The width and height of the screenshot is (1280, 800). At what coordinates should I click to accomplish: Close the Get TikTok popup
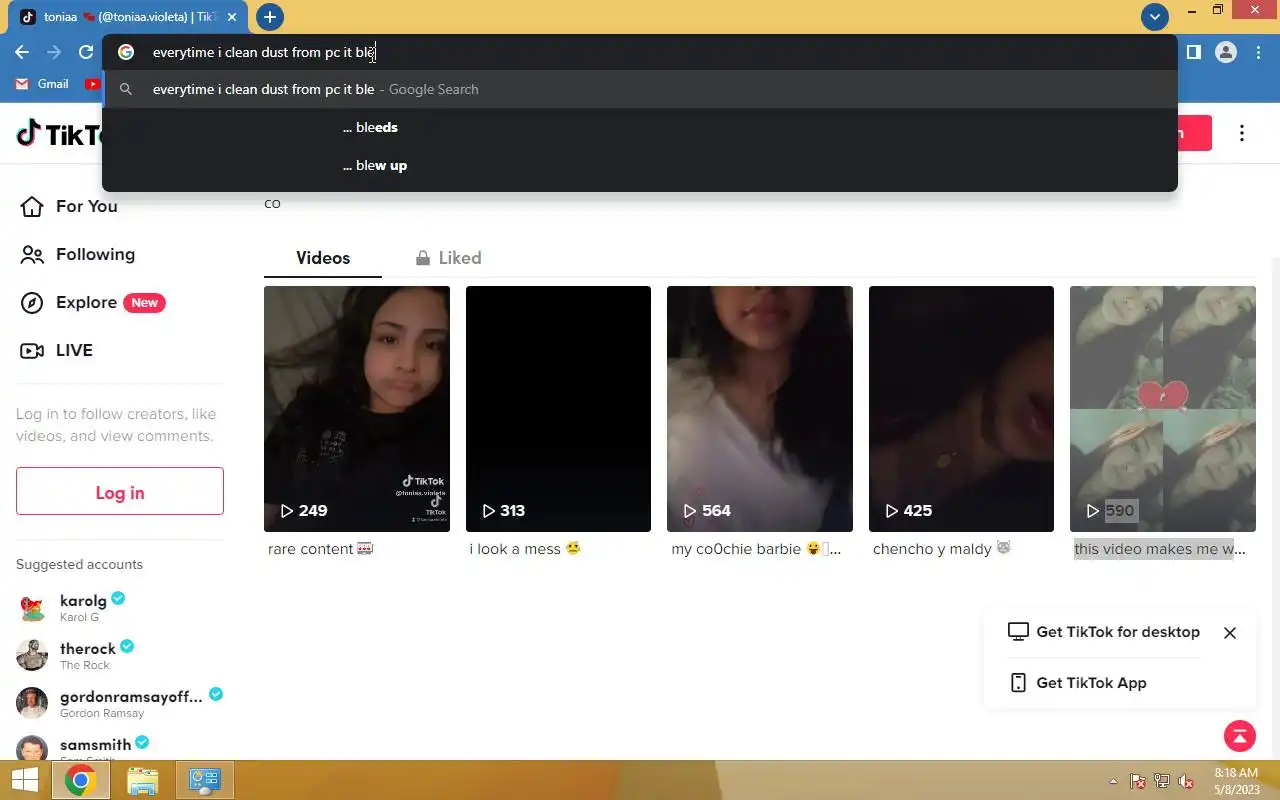pos(1230,633)
